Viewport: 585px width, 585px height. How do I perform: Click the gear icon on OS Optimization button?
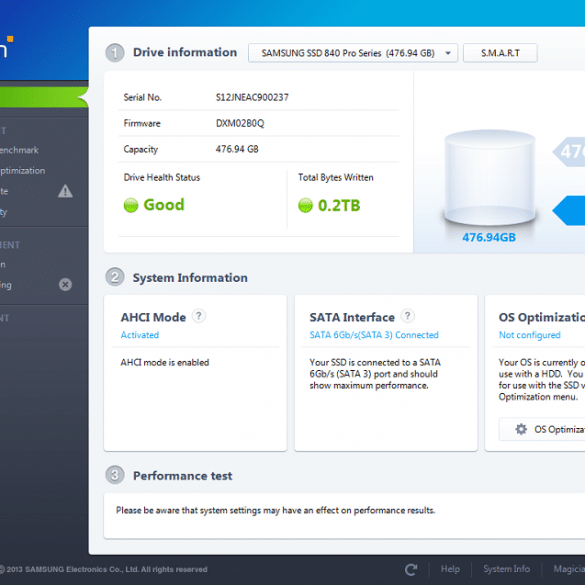point(521,429)
